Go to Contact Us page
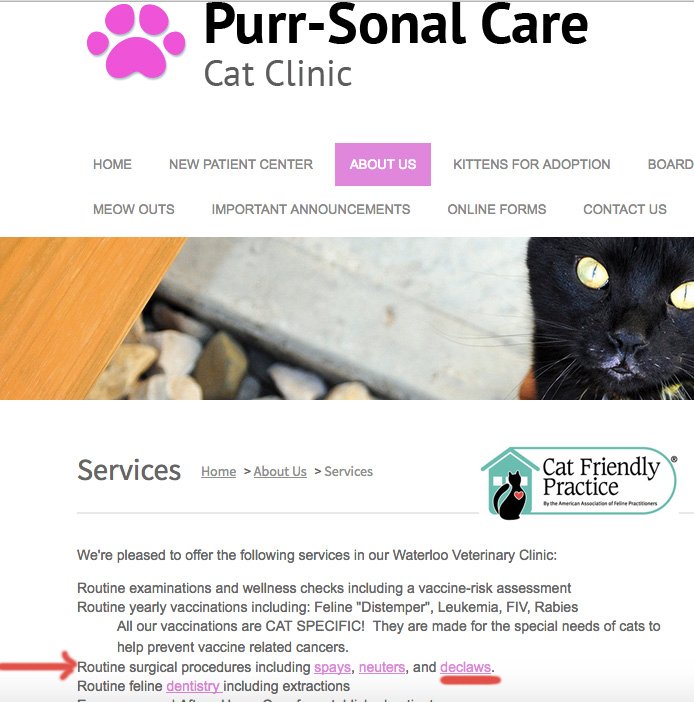 pyautogui.click(x=625, y=209)
